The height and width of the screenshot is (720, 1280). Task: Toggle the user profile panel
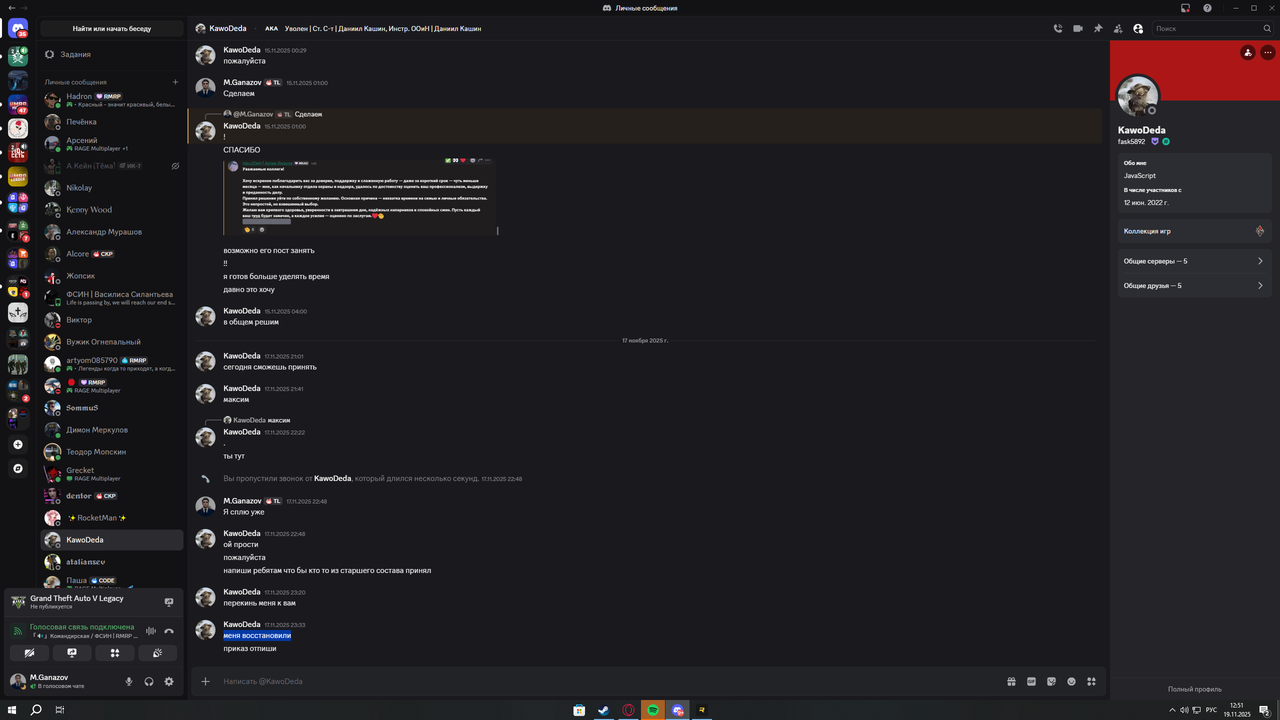pos(1138,29)
